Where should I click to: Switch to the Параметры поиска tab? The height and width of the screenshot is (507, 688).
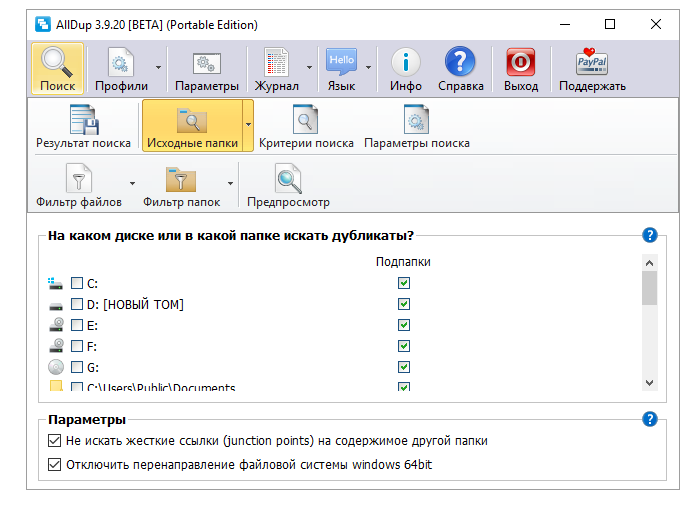(416, 126)
